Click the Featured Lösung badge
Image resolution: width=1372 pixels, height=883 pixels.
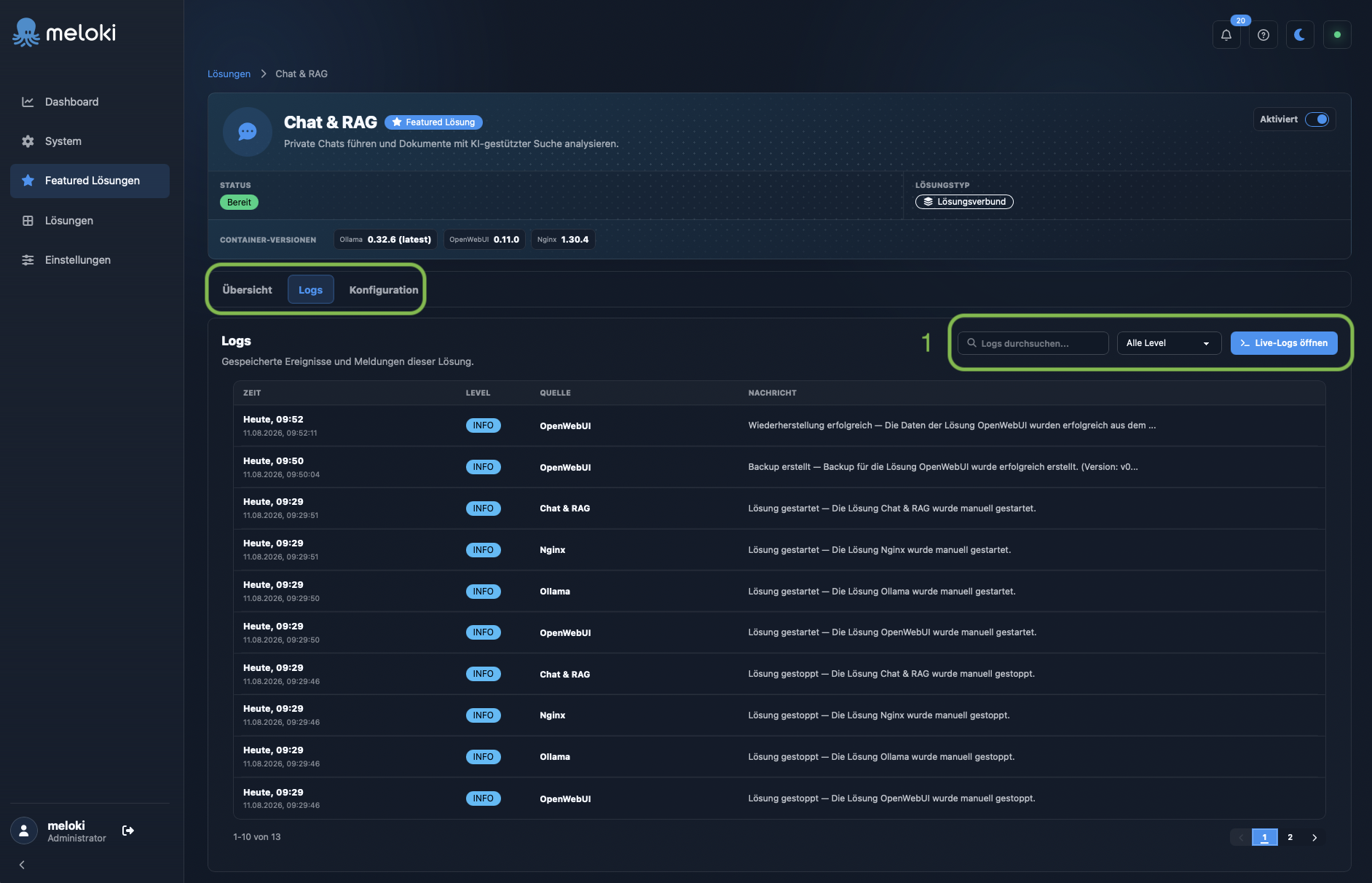pyautogui.click(x=433, y=122)
